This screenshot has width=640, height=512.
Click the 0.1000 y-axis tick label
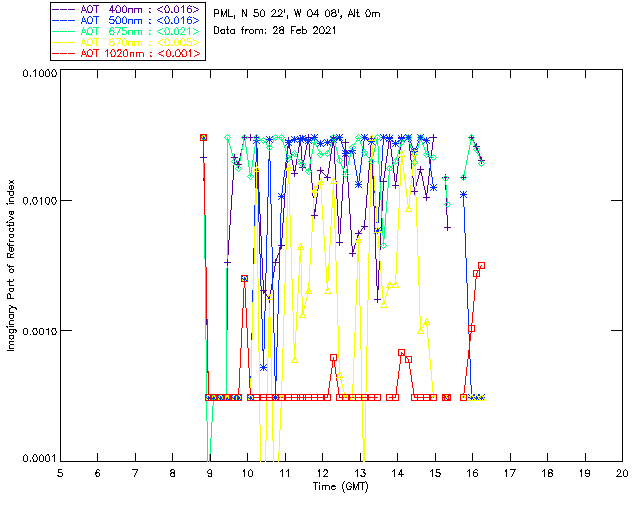click(x=38, y=74)
